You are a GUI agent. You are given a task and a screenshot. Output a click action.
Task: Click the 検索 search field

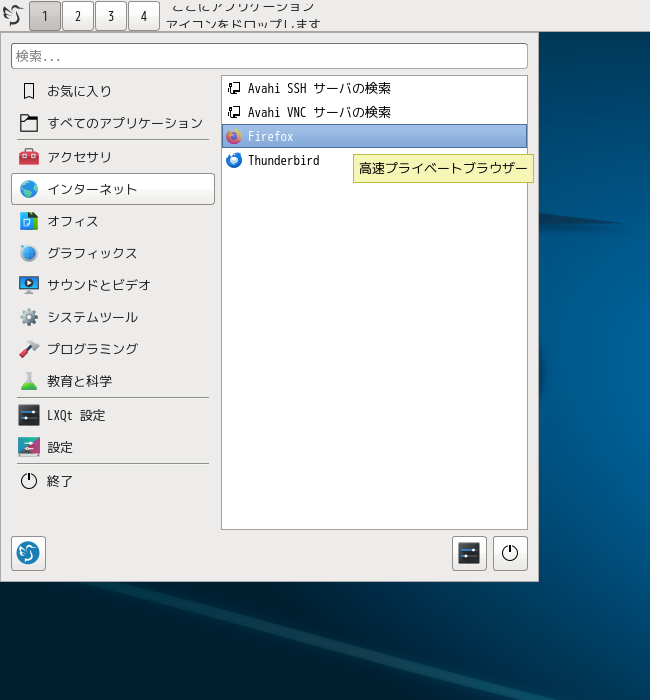click(x=269, y=56)
